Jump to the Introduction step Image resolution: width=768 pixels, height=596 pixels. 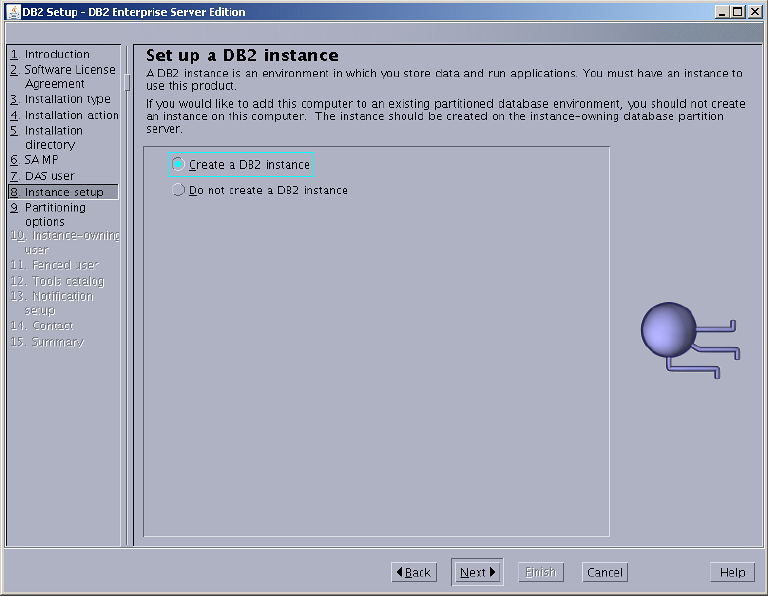(50, 54)
